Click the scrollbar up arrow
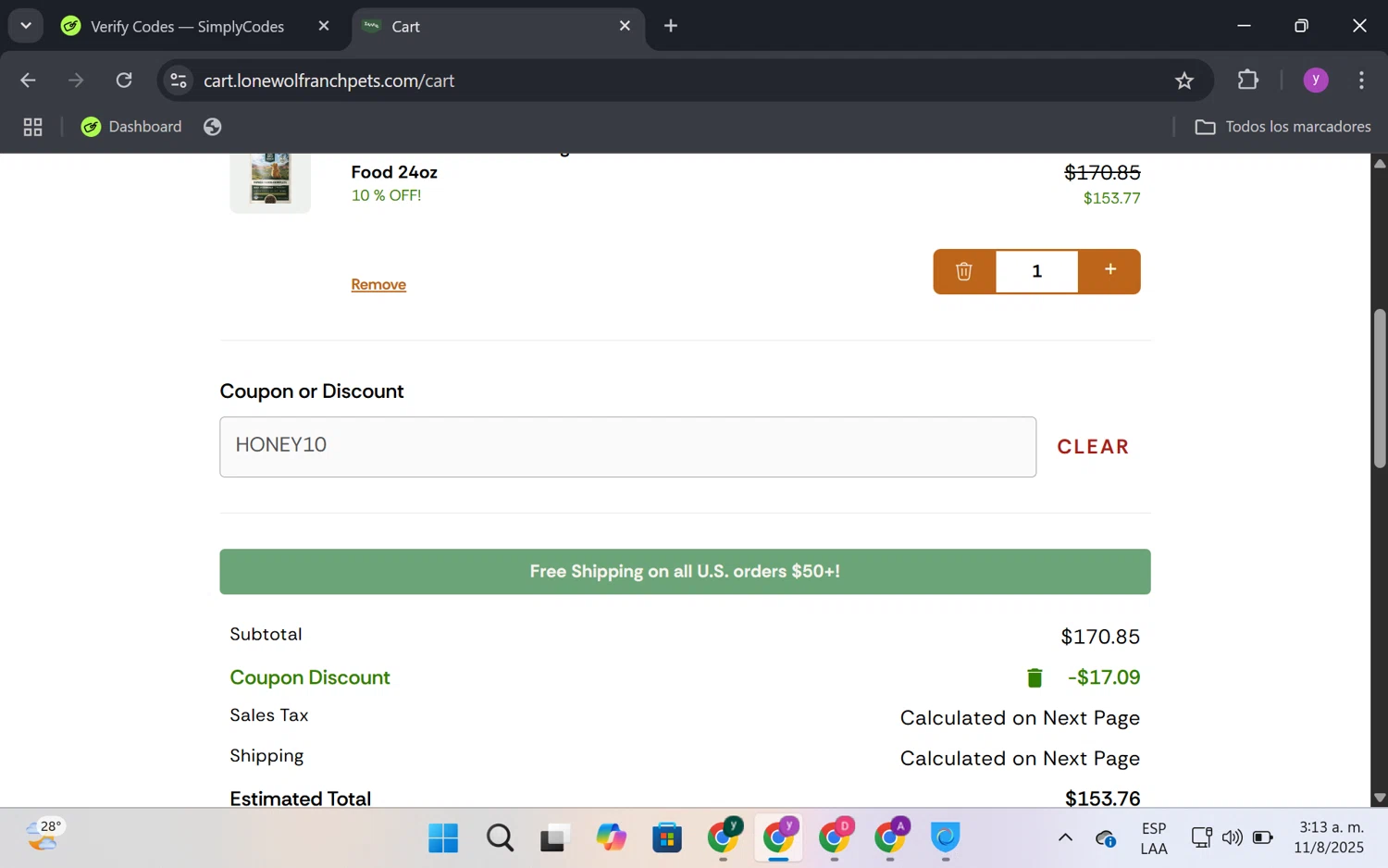 pyautogui.click(x=1380, y=163)
